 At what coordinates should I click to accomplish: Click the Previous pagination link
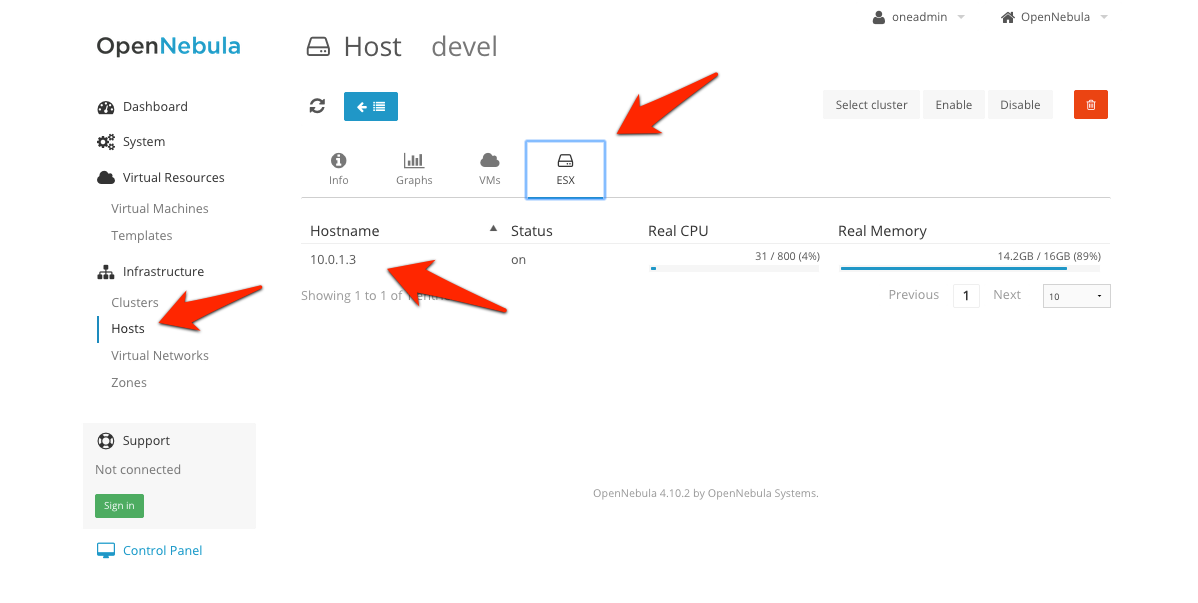coord(913,294)
